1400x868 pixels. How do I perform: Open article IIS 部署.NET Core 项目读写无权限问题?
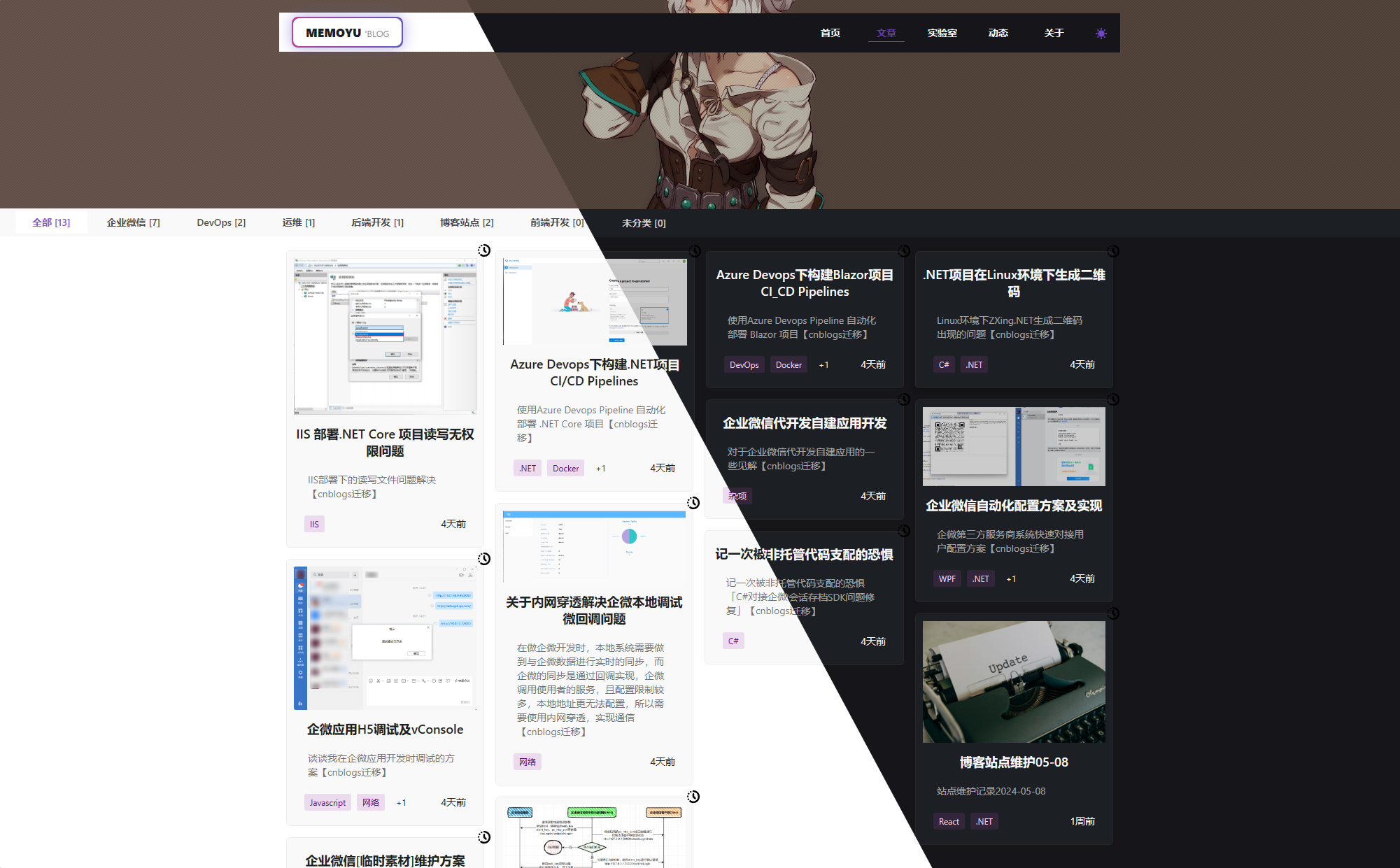385,442
